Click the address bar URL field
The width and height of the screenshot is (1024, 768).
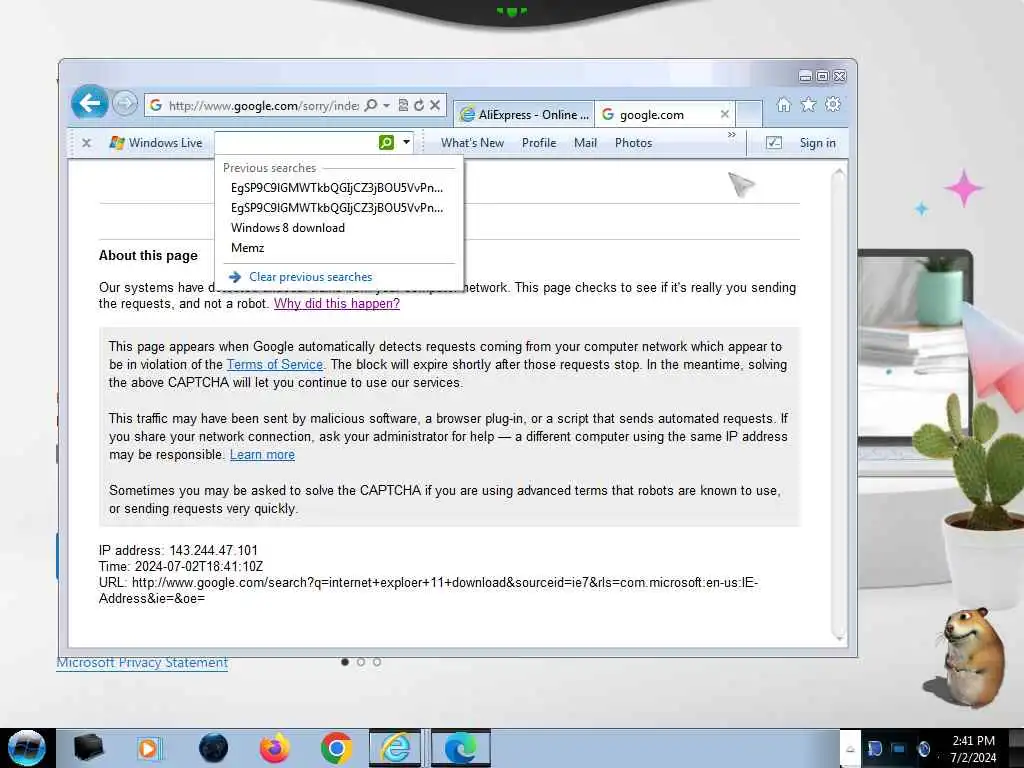click(263, 105)
